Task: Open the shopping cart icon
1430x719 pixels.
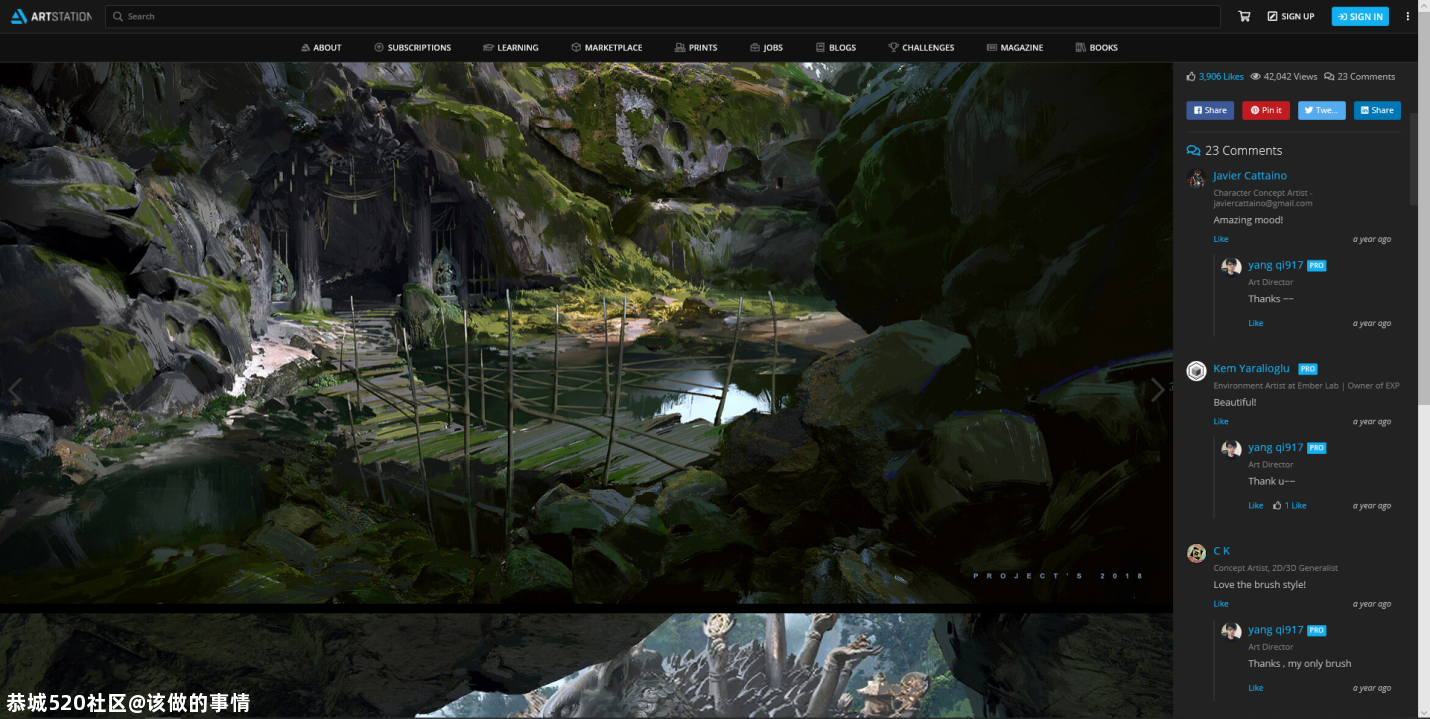Action: coord(1244,16)
